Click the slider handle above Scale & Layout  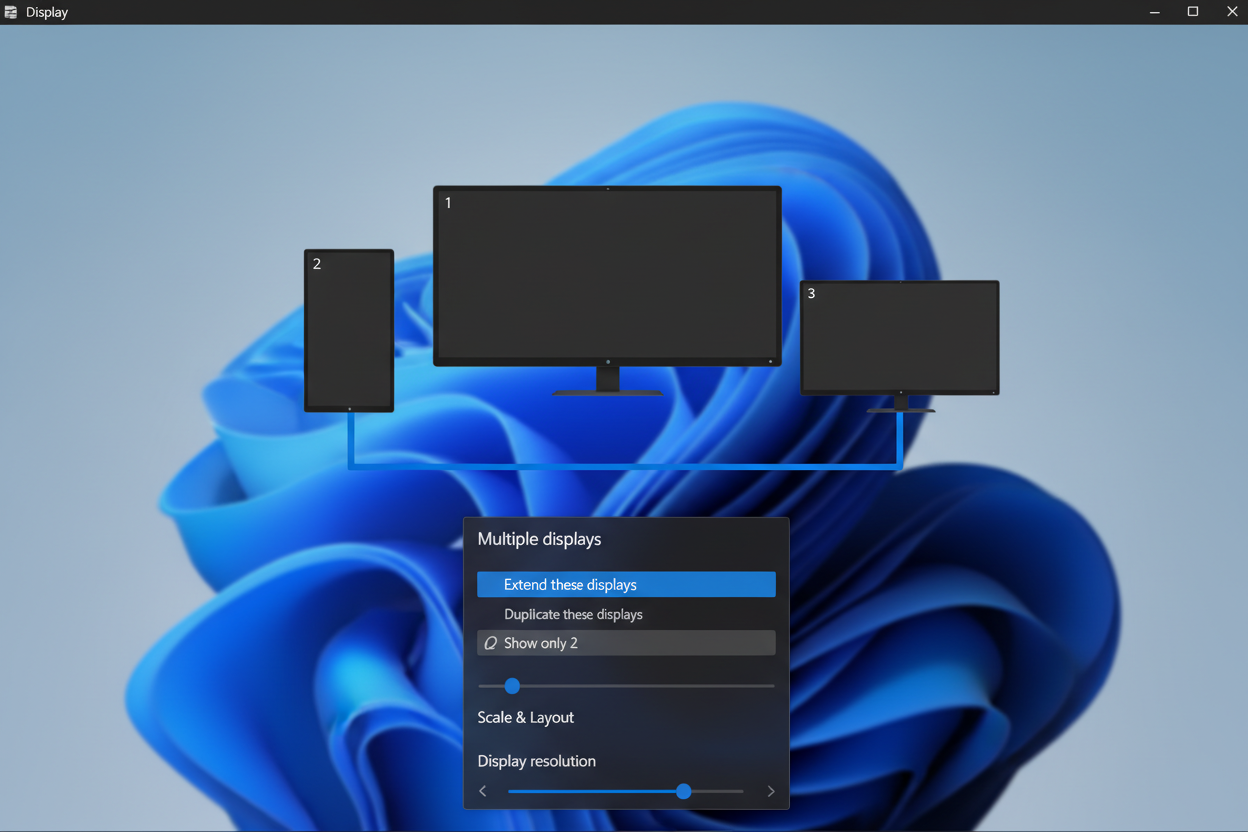tap(512, 686)
